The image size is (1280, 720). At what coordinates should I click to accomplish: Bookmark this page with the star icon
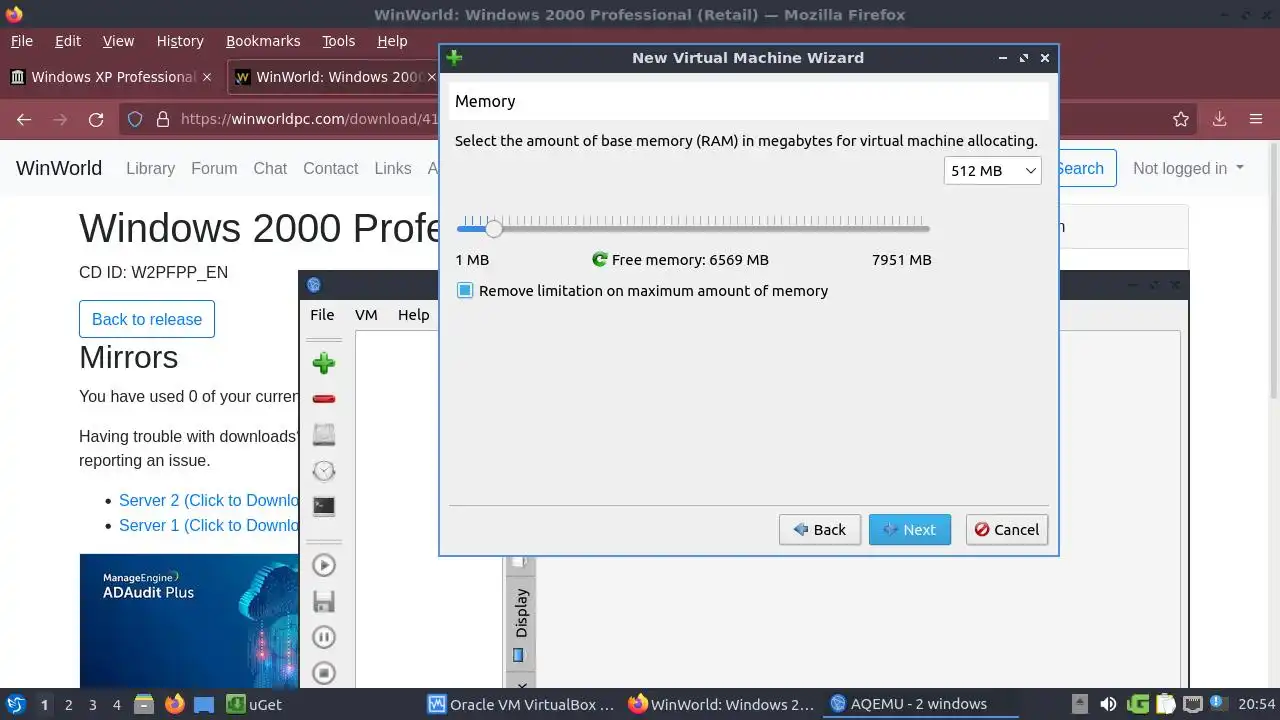pyautogui.click(x=1181, y=119)
